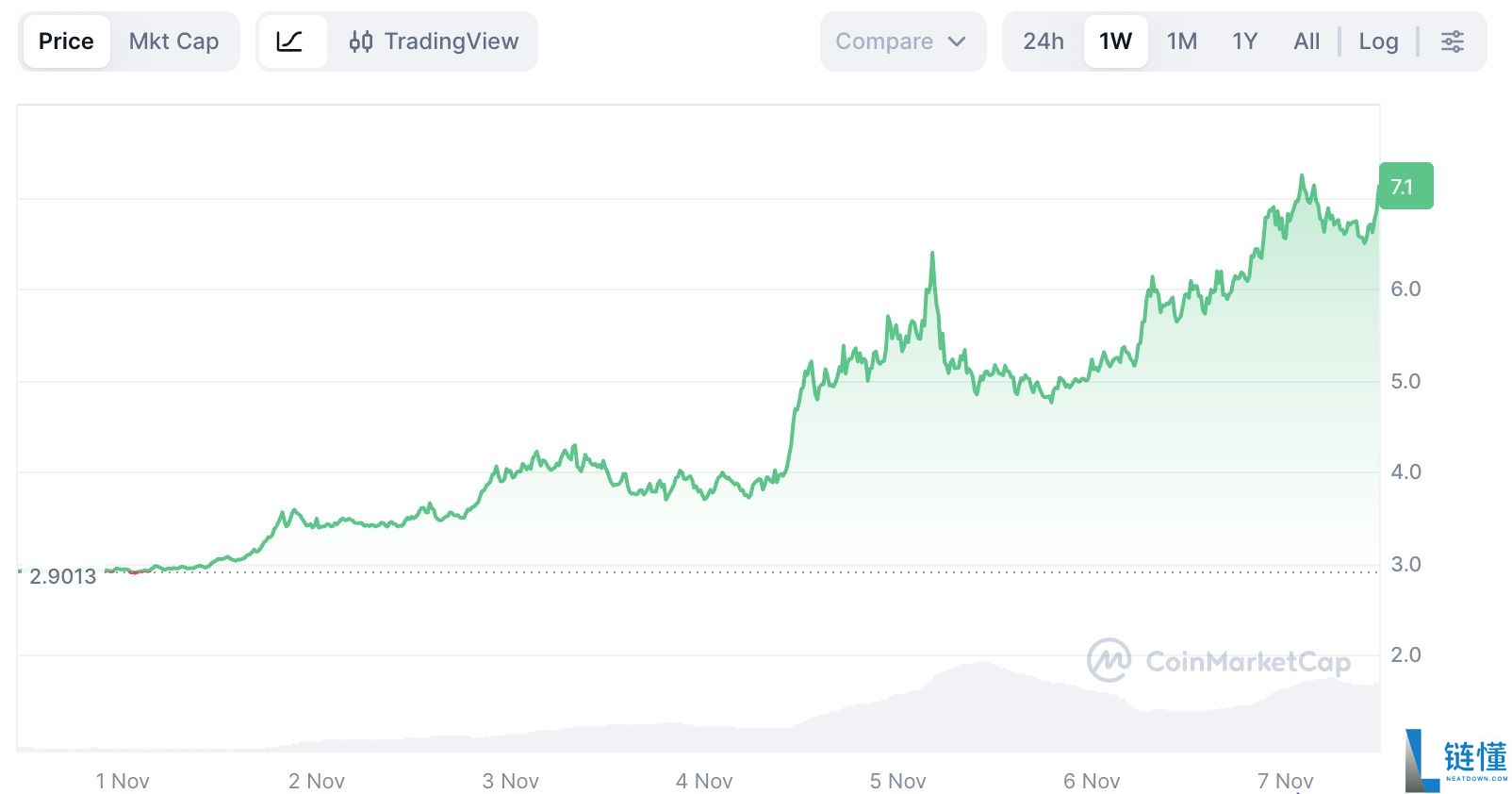Open chart settings sliders icon
The image size is (1512, 794).
click(x=1452, y=41)
